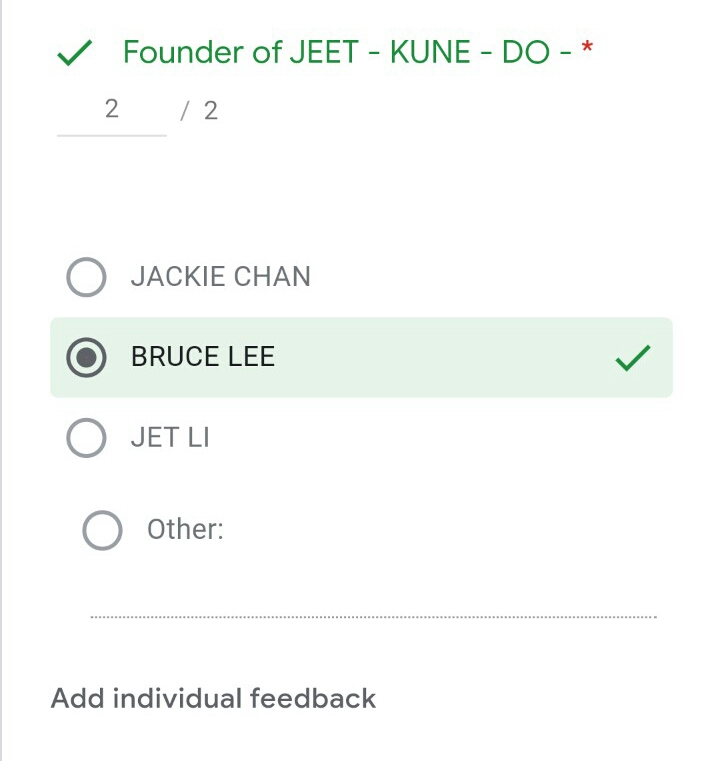This screenshot has width=720, height=761.
Task: Select the BRUCE LEE radio button
Action: click(x=86, y=358)
